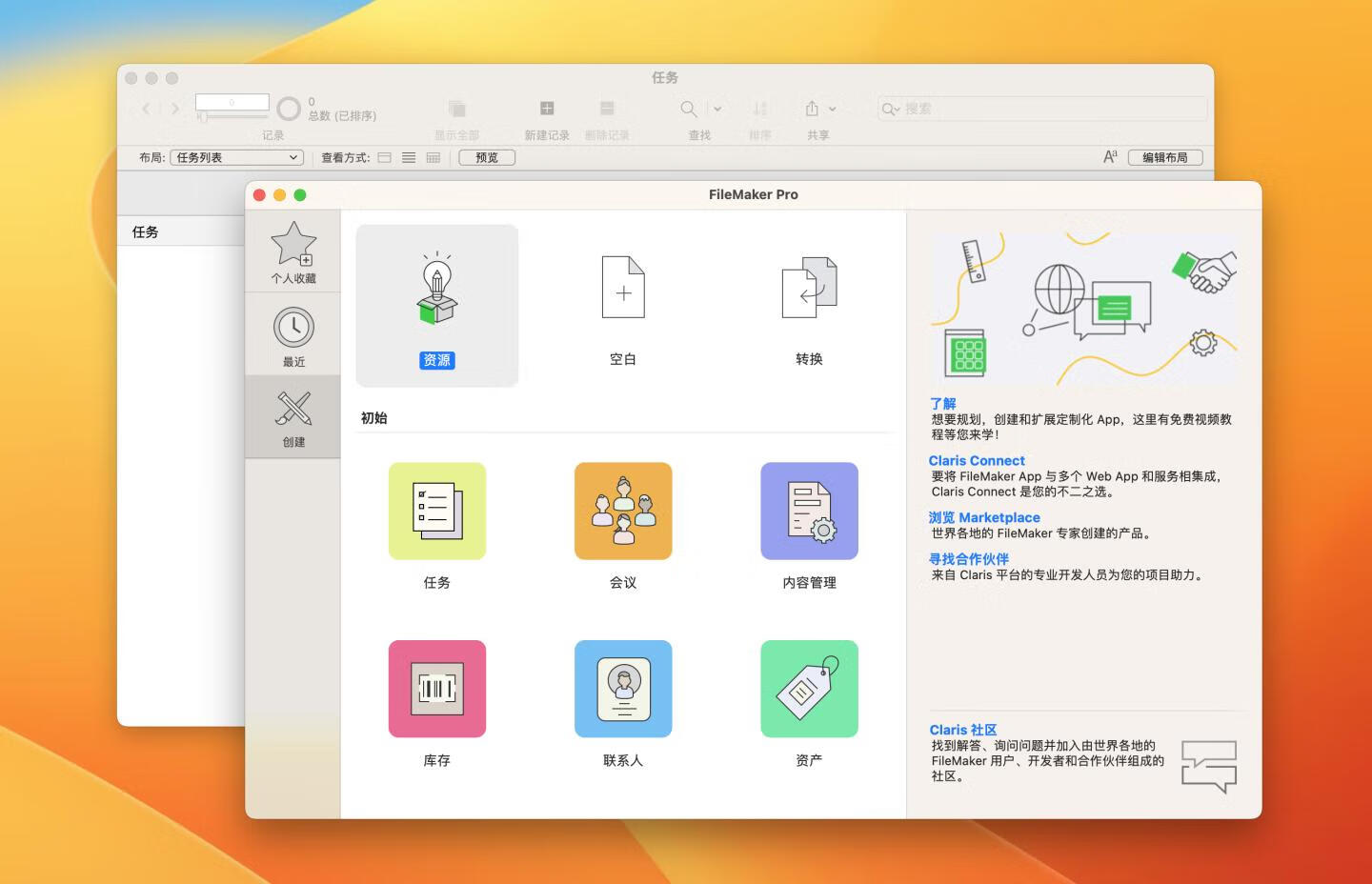1372x884 pixels.
Task: Switch to table view icon
Action: 434,157
